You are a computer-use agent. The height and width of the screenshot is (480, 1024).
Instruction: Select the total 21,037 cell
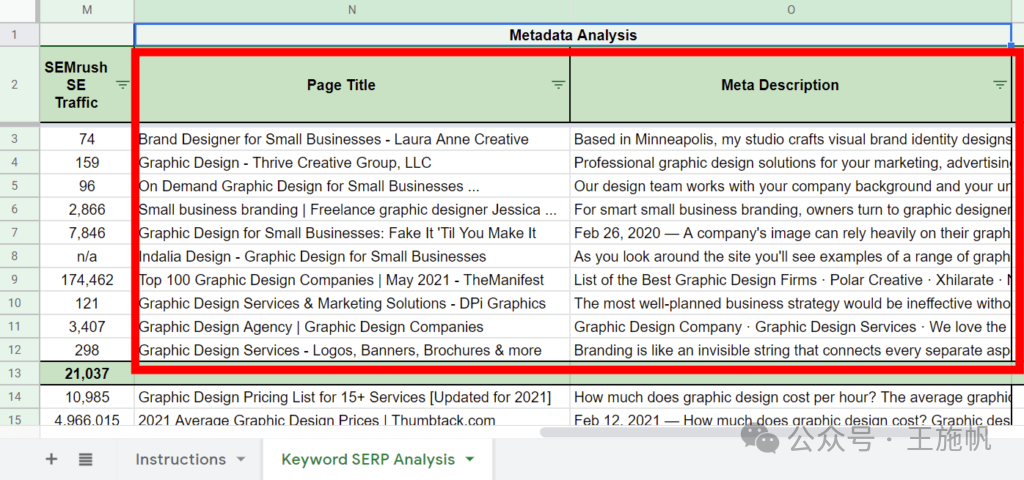[x=87, y=374]
